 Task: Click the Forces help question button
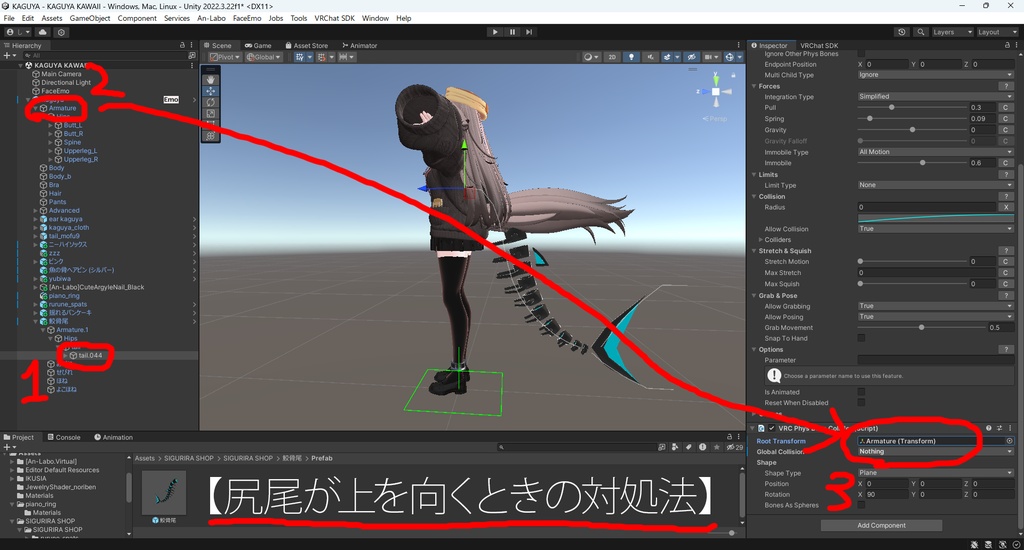pyautogui.click(x=1006, y=86)
